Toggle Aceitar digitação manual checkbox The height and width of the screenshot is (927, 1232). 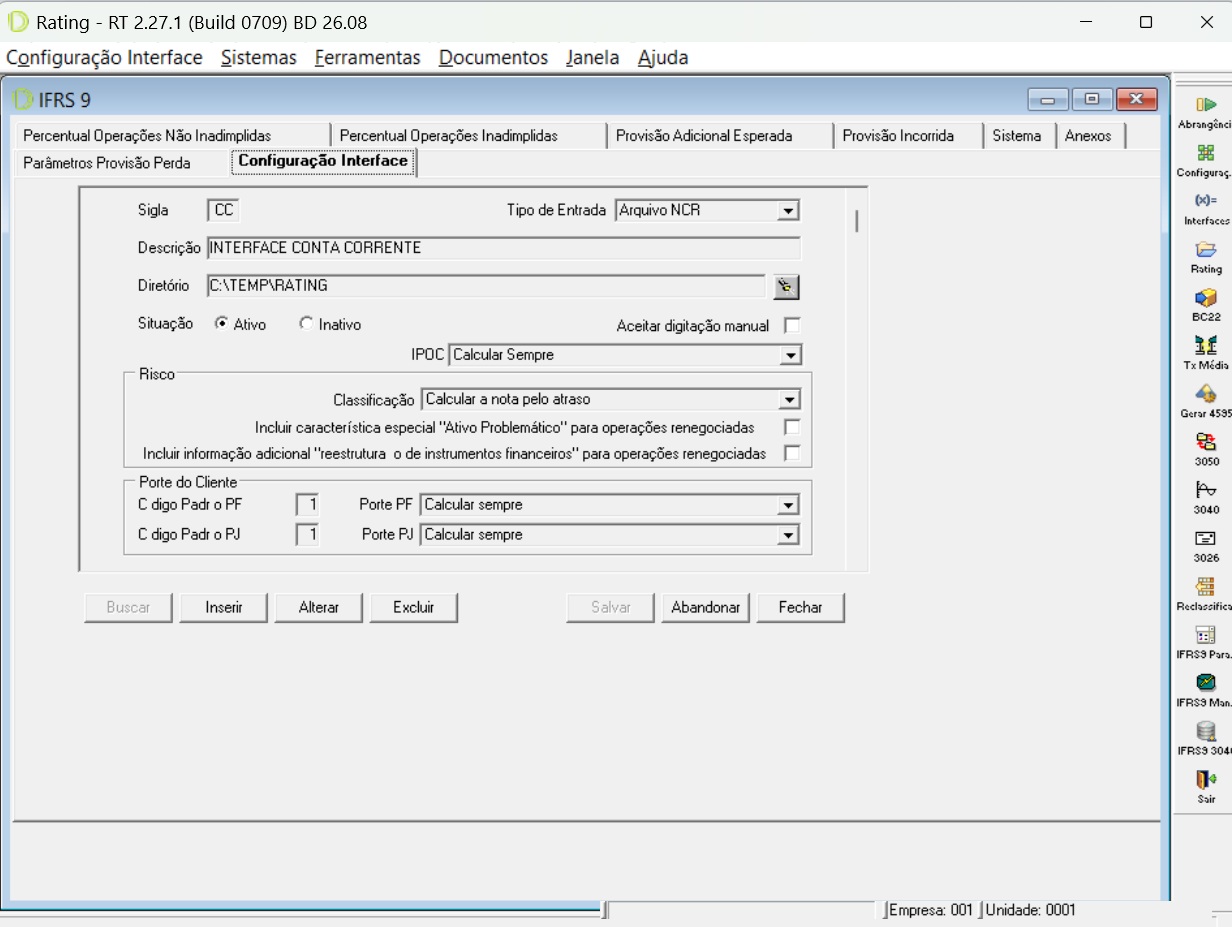[792, 325]
